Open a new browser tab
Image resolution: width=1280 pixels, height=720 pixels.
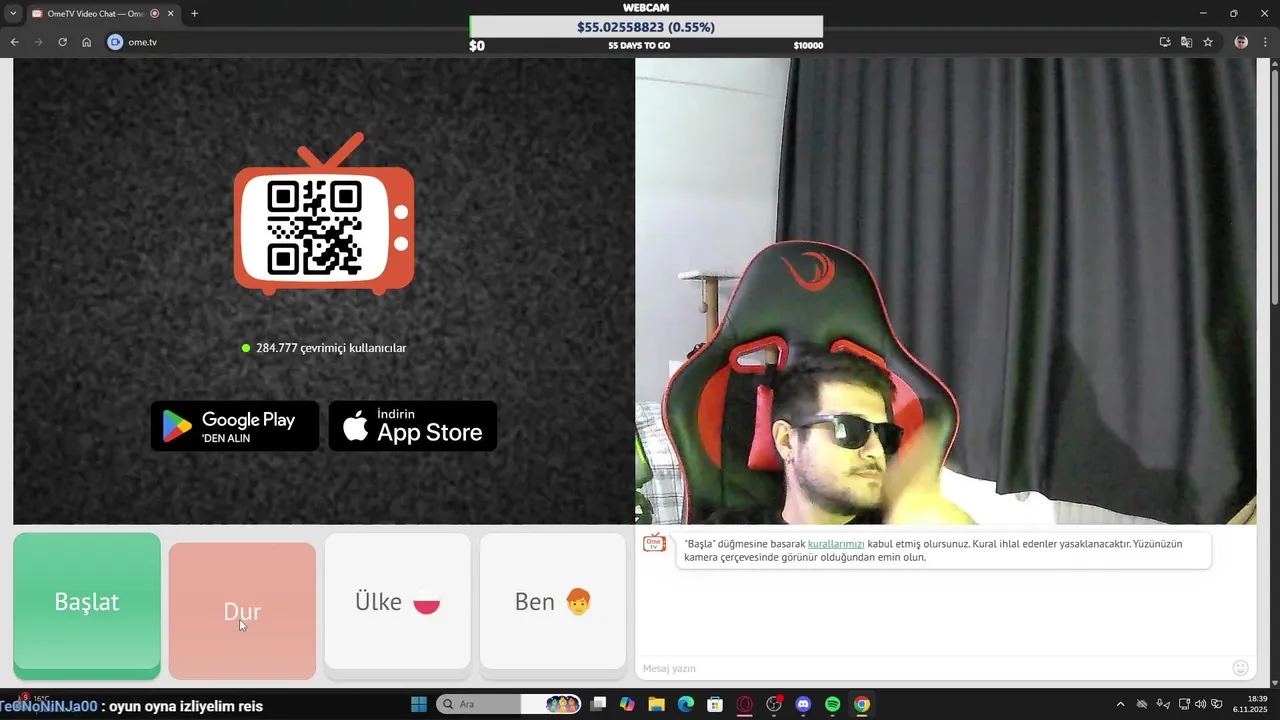(x=194, y=14)
